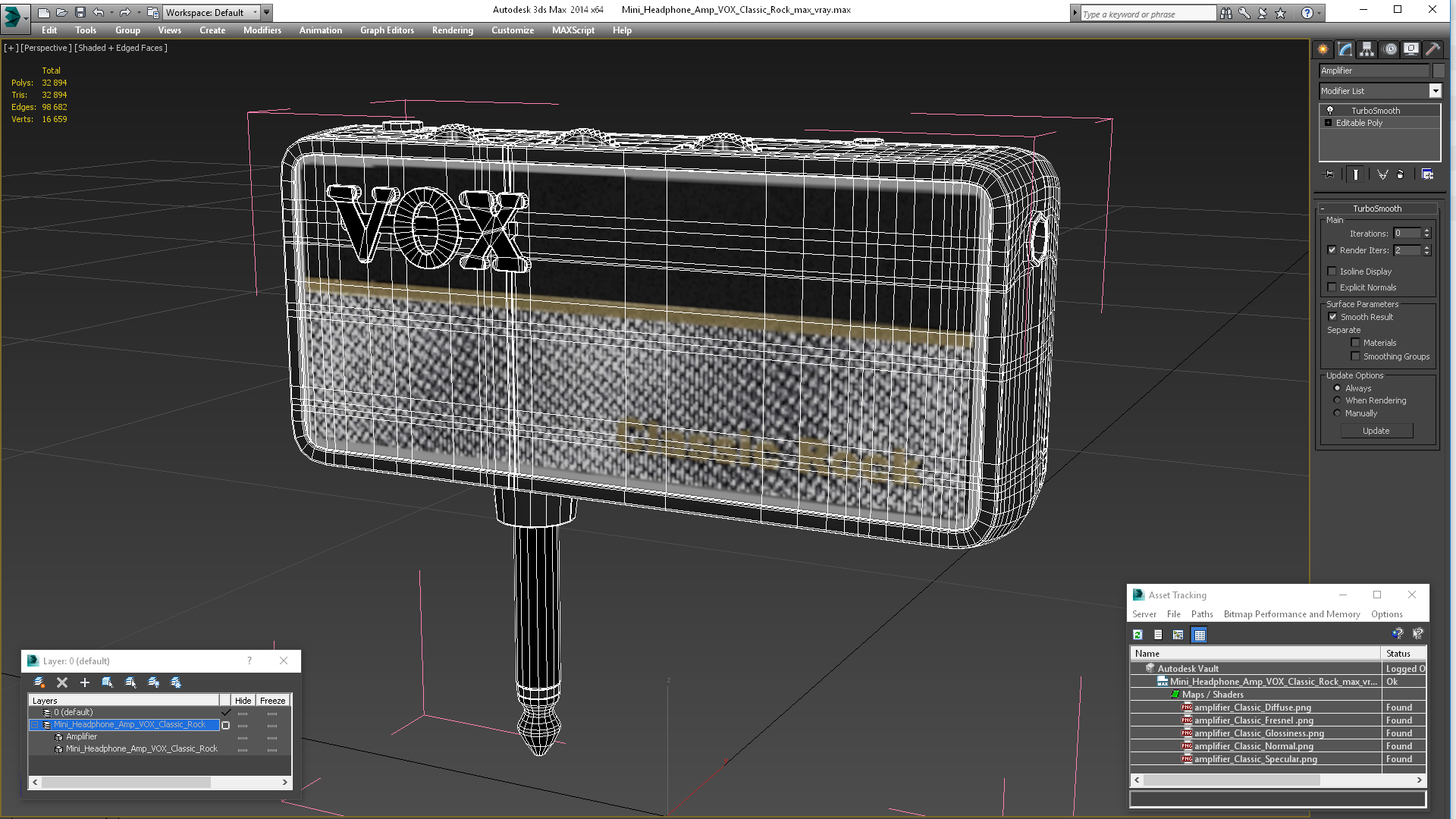
Task: Open the Help dropdown arrow beside question mark
Action: 1320,13
